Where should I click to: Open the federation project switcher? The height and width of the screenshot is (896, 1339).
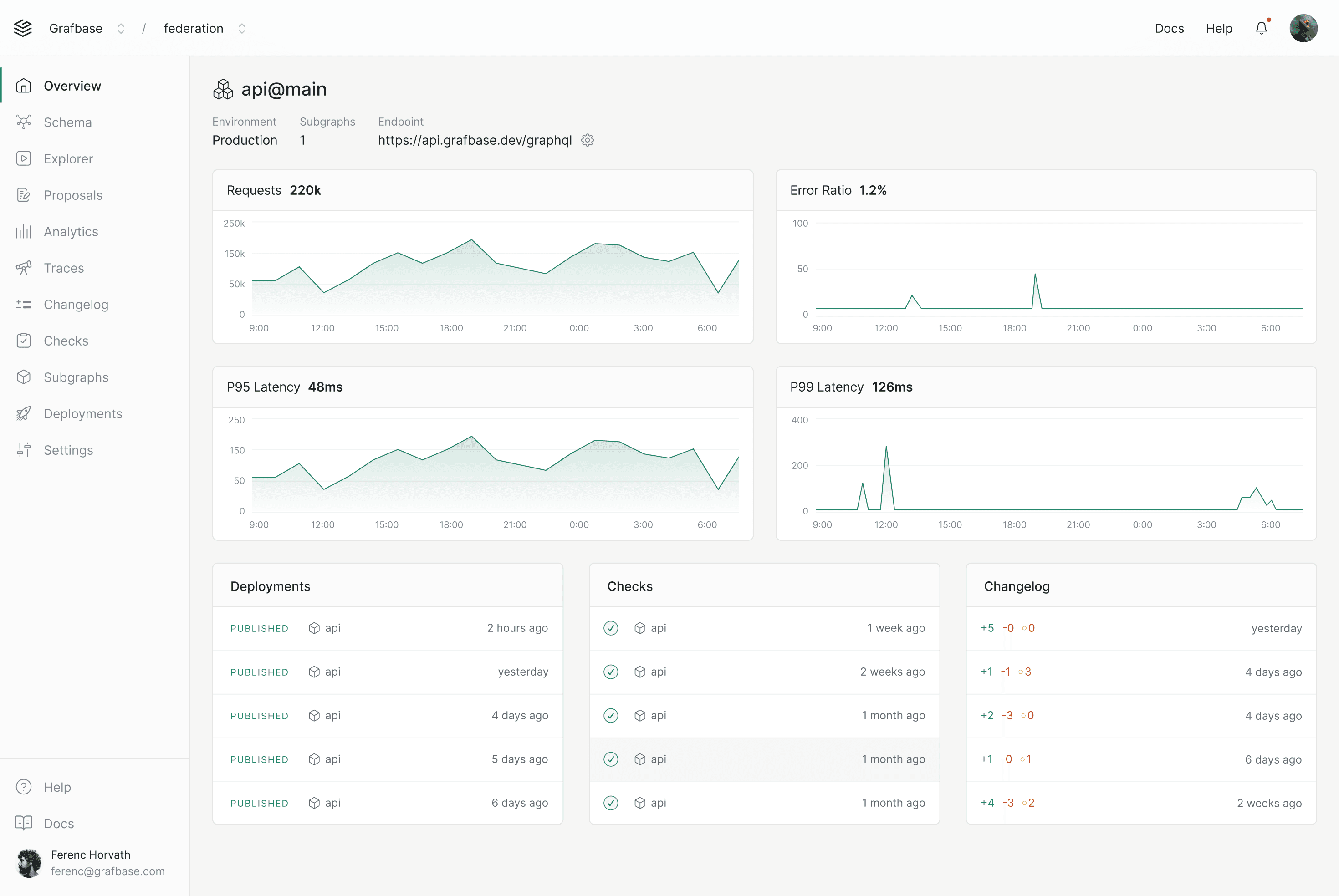tap(242, 28)
